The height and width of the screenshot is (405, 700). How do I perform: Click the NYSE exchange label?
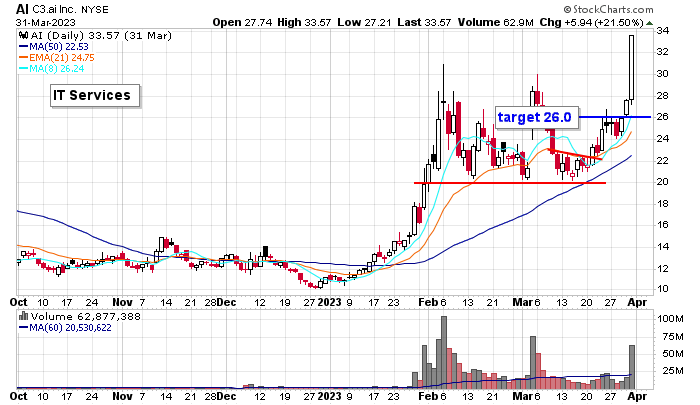click(x=95, y=9)
